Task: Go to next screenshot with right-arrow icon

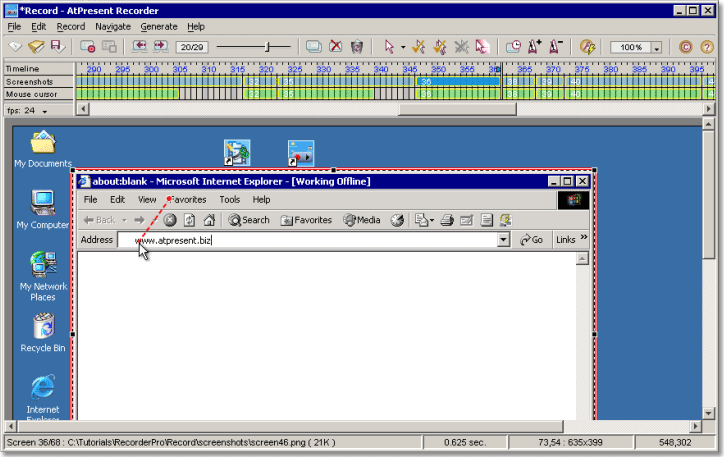Action: click(x=161, y=47)
